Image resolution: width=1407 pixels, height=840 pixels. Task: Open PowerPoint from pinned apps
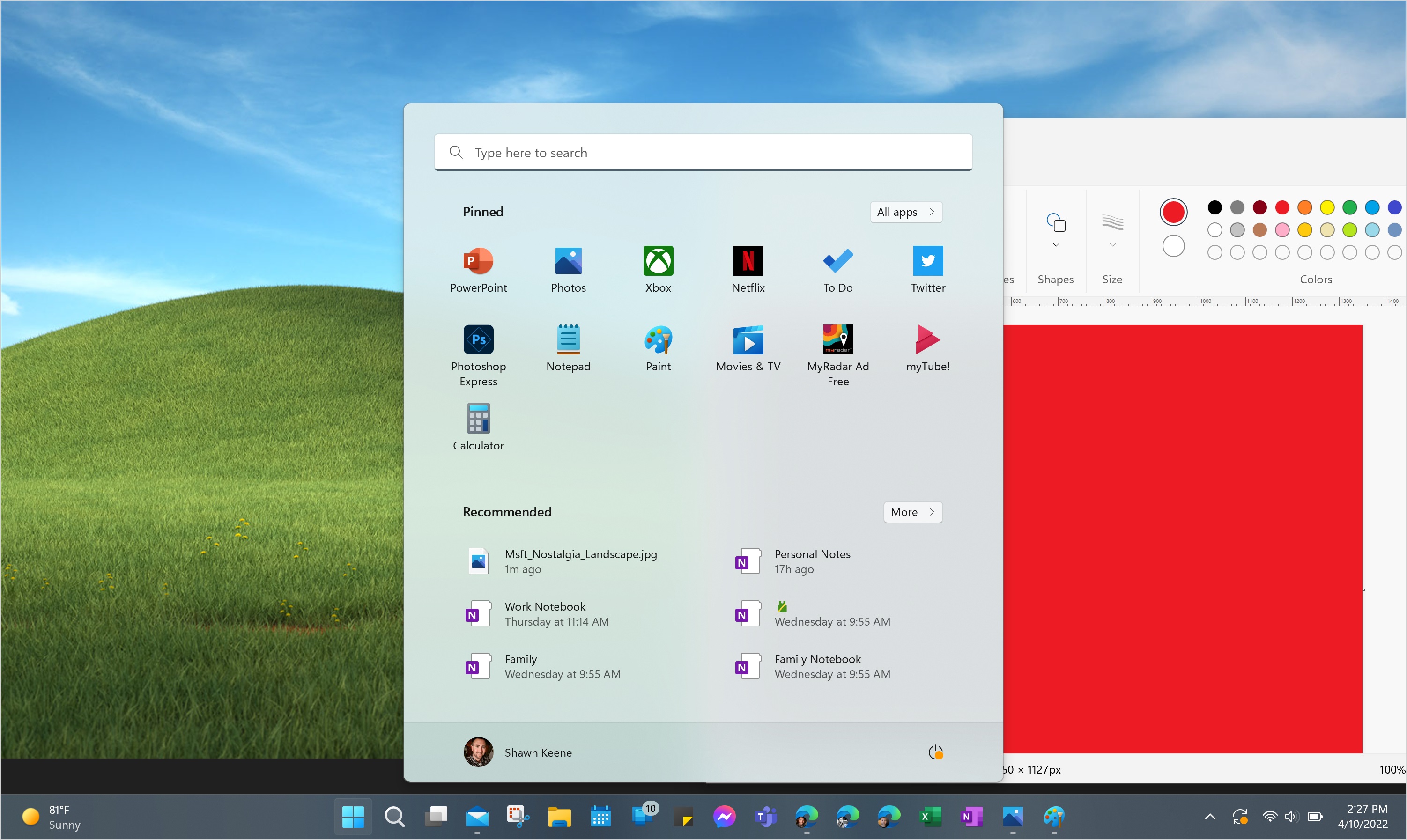pyautogui.click(x=478, y=270)
